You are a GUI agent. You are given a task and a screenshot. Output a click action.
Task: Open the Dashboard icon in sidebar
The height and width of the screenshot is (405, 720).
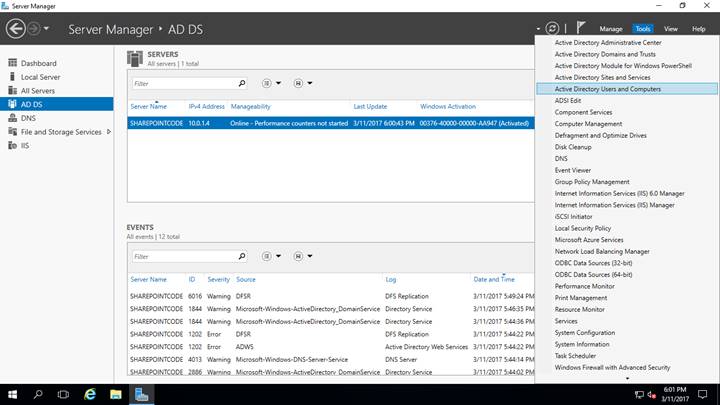click(12, 63)
